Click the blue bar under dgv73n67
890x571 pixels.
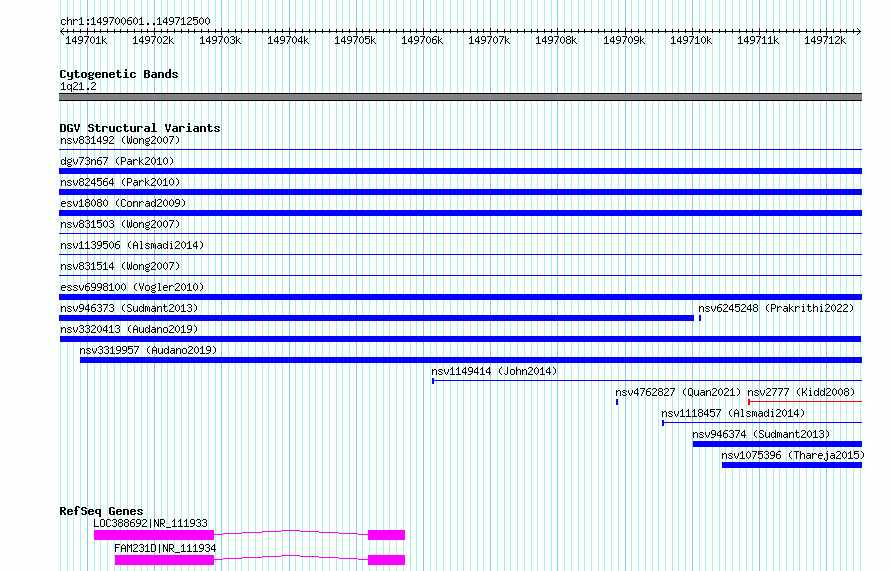pyautogui.click(x=460, y=171)
